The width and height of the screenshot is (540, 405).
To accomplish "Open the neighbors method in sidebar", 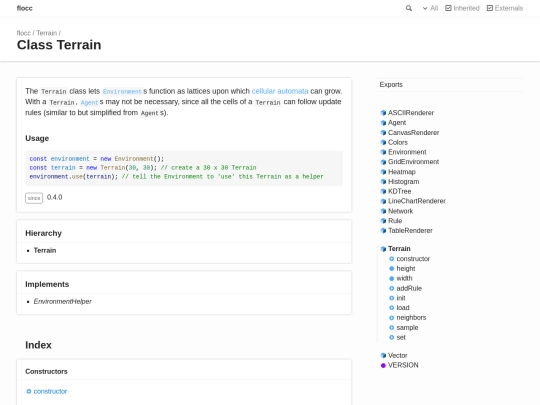I will pos(411,318).
